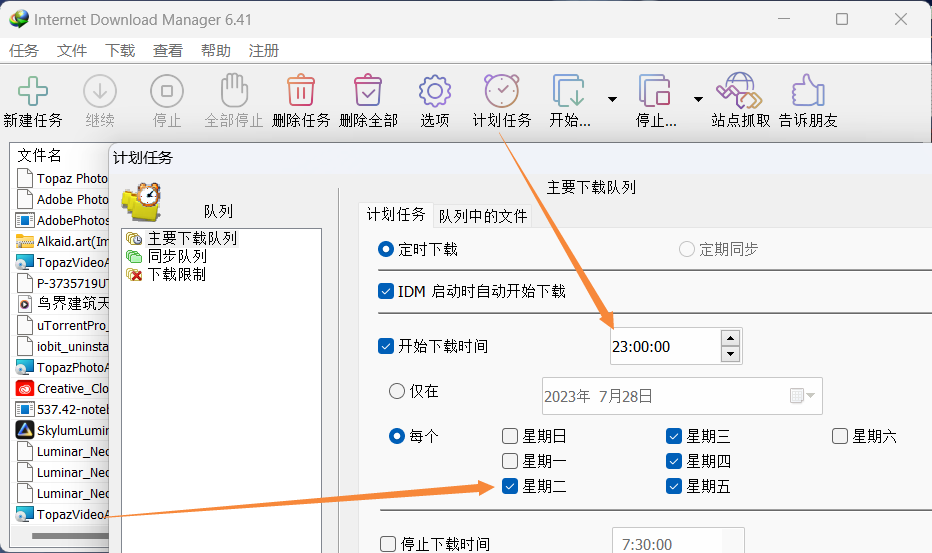Click the Stop (停止) toolbar icon
Viewport: 932px width, 553px height.
click(x=167, y=91)
